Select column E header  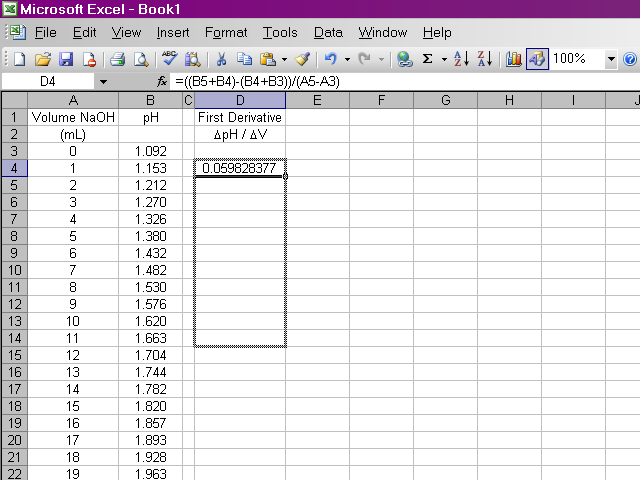click(317, 100)
